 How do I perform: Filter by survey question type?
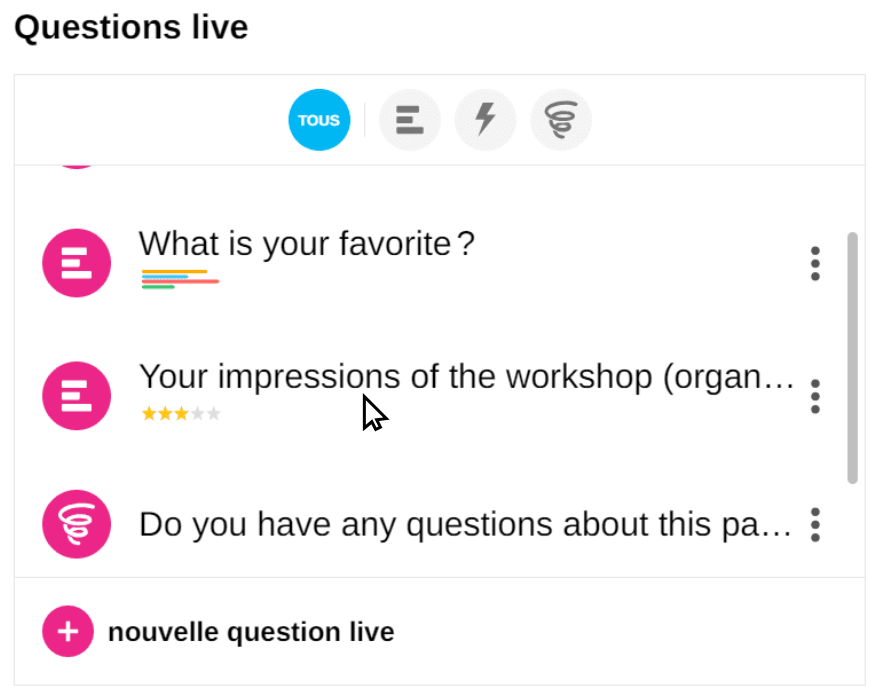pos(410,121)
